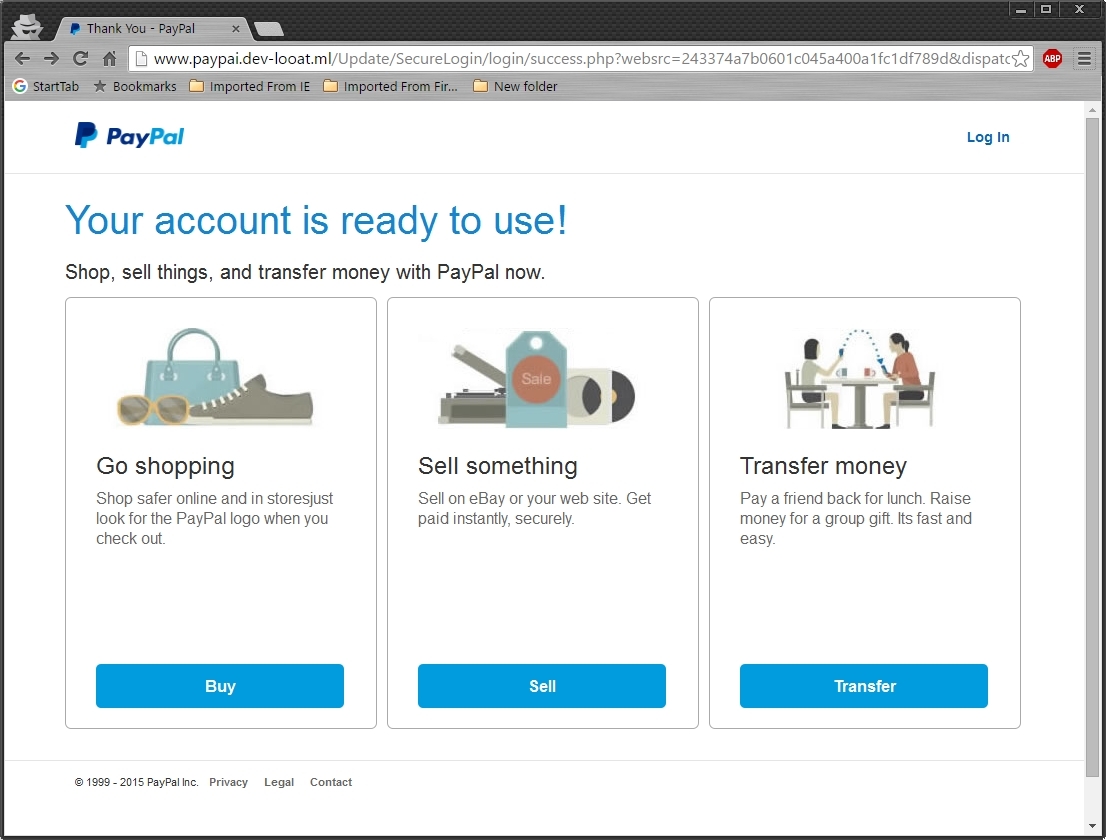The width and height of the screenshot is (1106, 840).
Task: Click the PayPal logo in header
Action: 129,135
